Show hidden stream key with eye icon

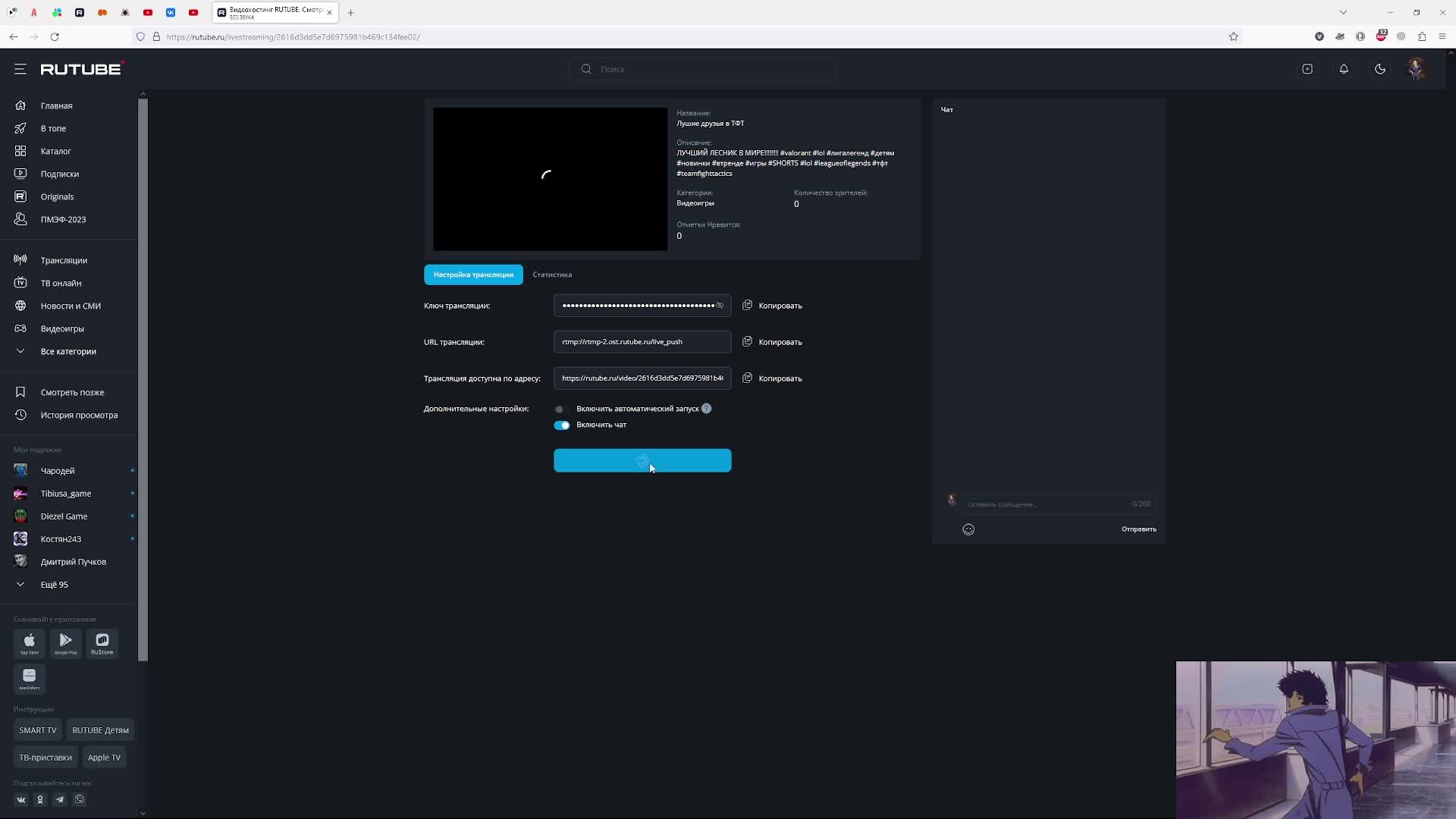click(x=720, y=306)
